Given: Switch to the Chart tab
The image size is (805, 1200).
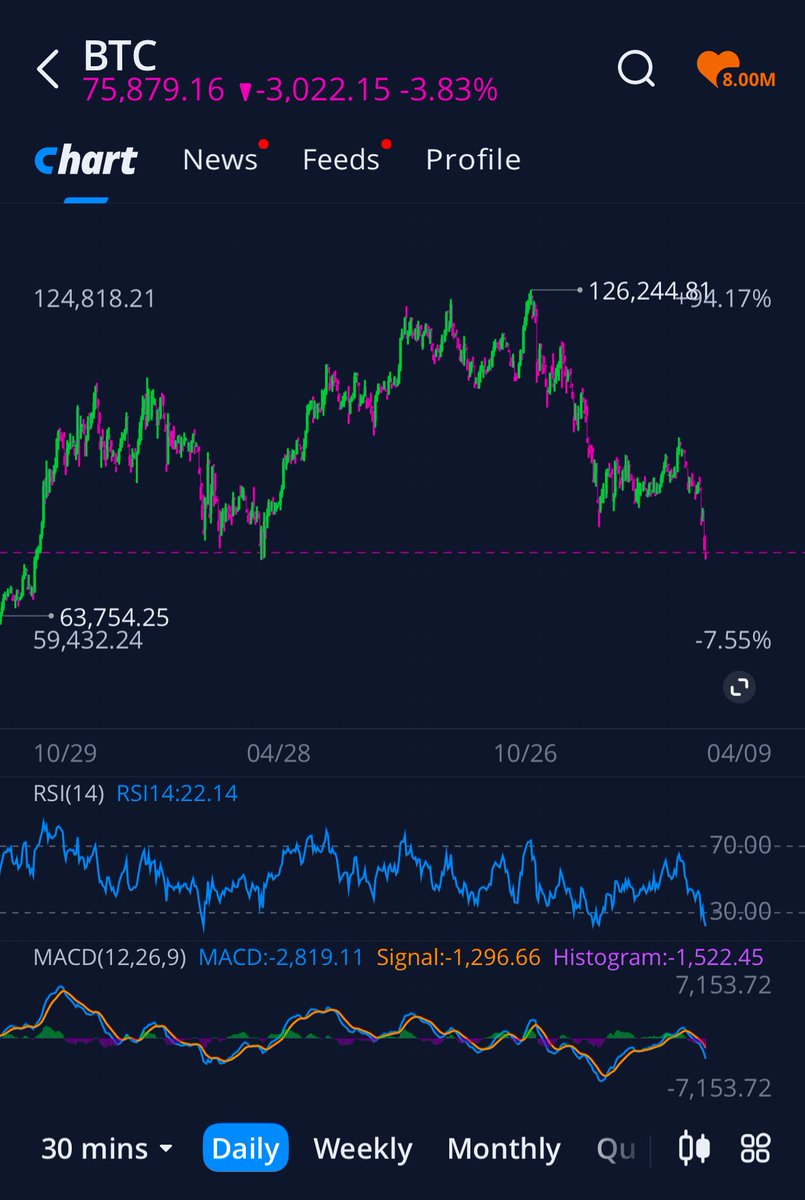Looking at the screenshot, I should (x=86, y=160).
